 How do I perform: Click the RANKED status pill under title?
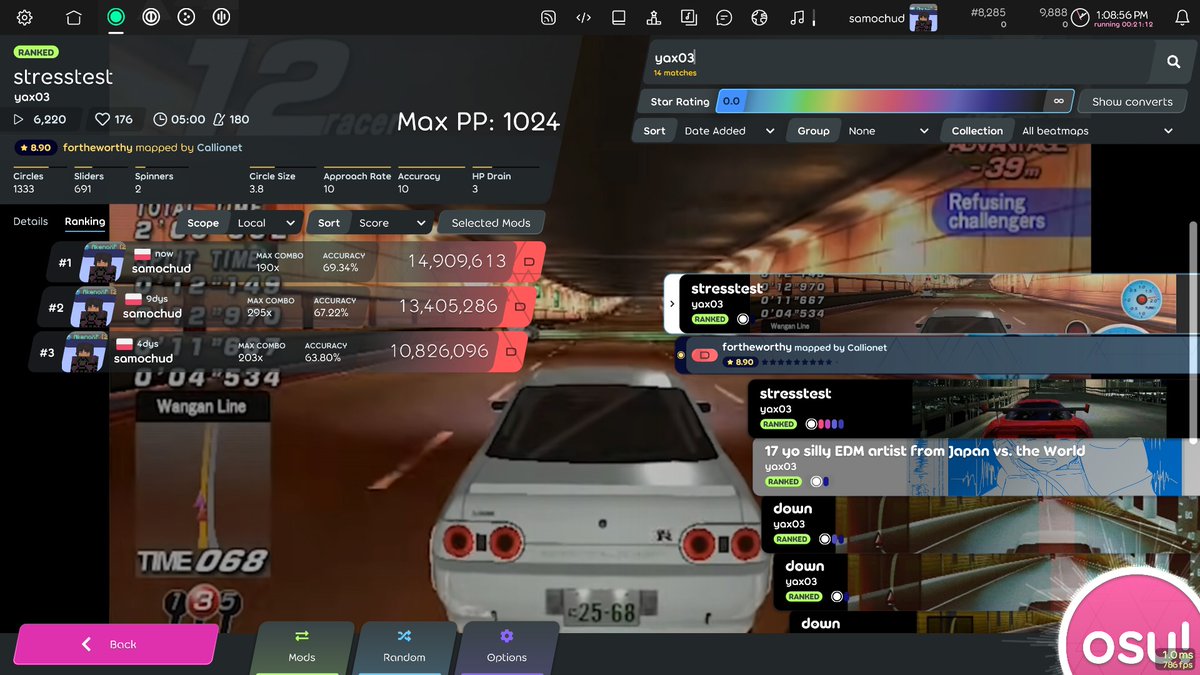pyautogui.click(x=36, y=52)
